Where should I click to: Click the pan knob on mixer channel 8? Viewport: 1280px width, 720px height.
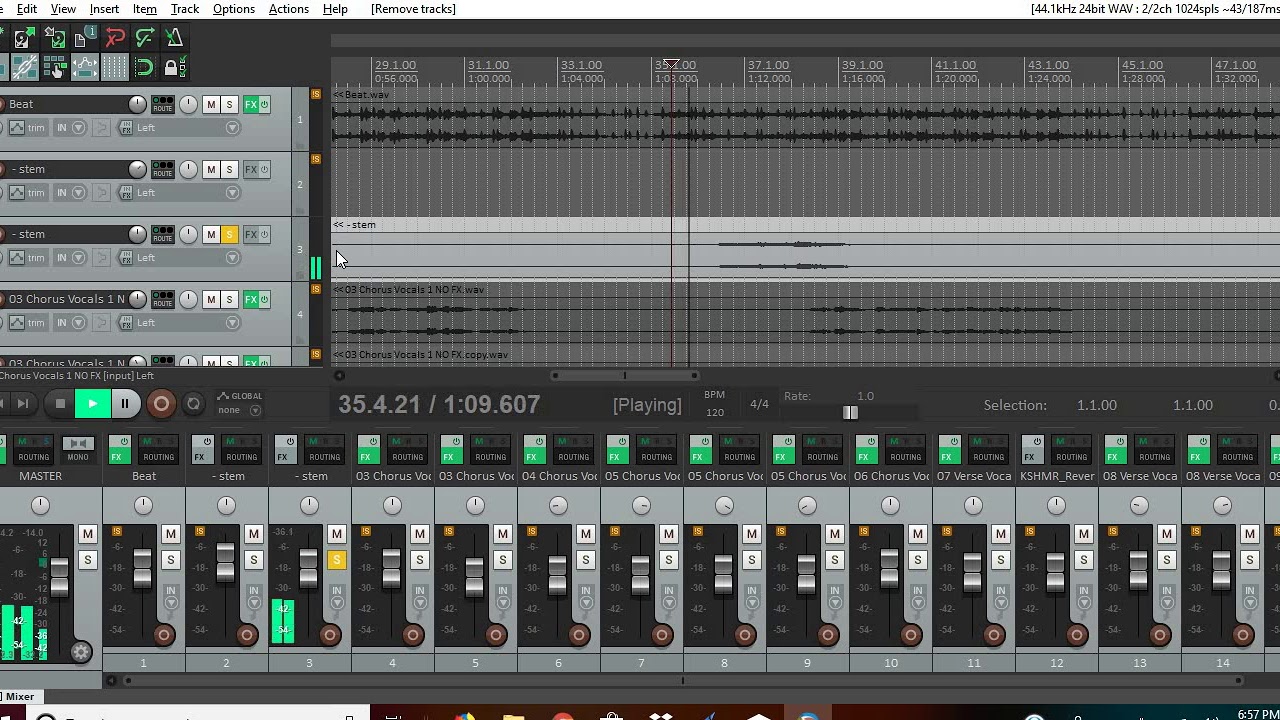(x=724, y=505)
